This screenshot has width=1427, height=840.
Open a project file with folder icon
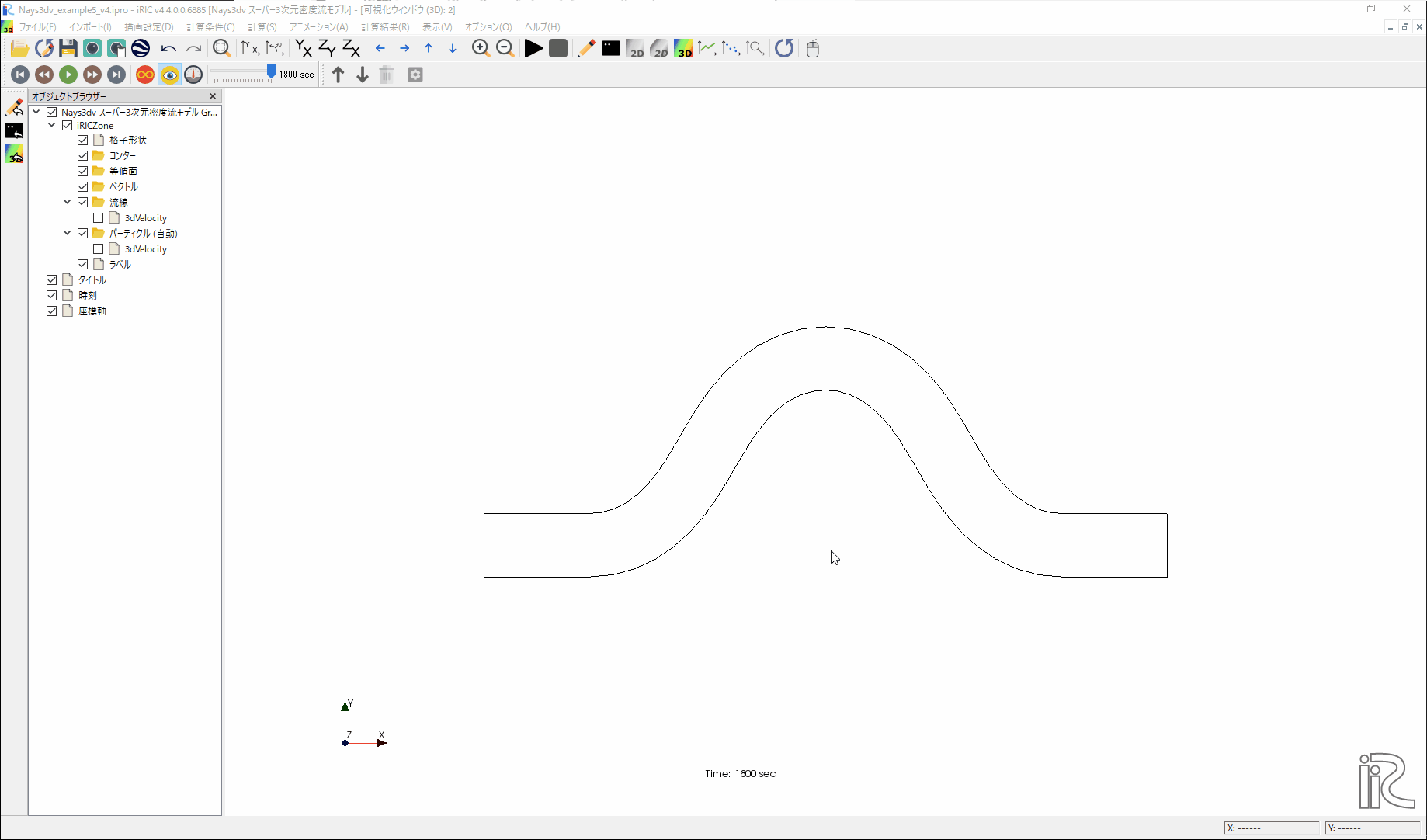click(x=19, y=48)
